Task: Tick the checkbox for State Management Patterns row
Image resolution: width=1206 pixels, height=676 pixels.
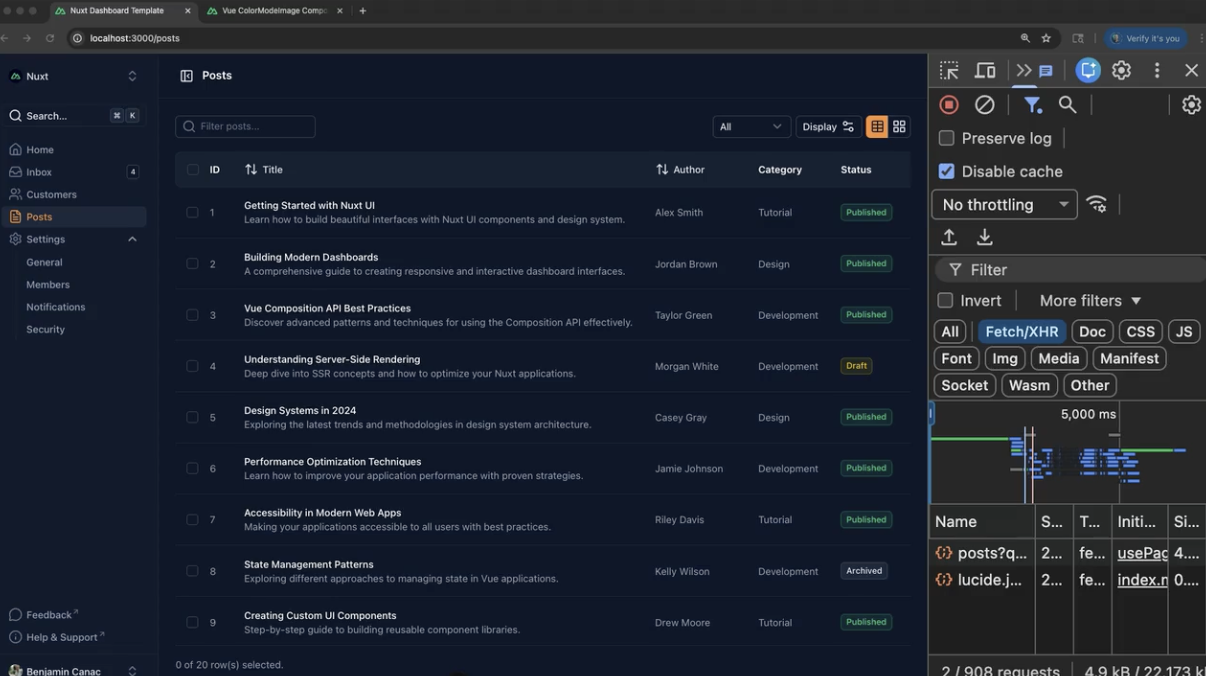Action: click(x=192, y=571)
